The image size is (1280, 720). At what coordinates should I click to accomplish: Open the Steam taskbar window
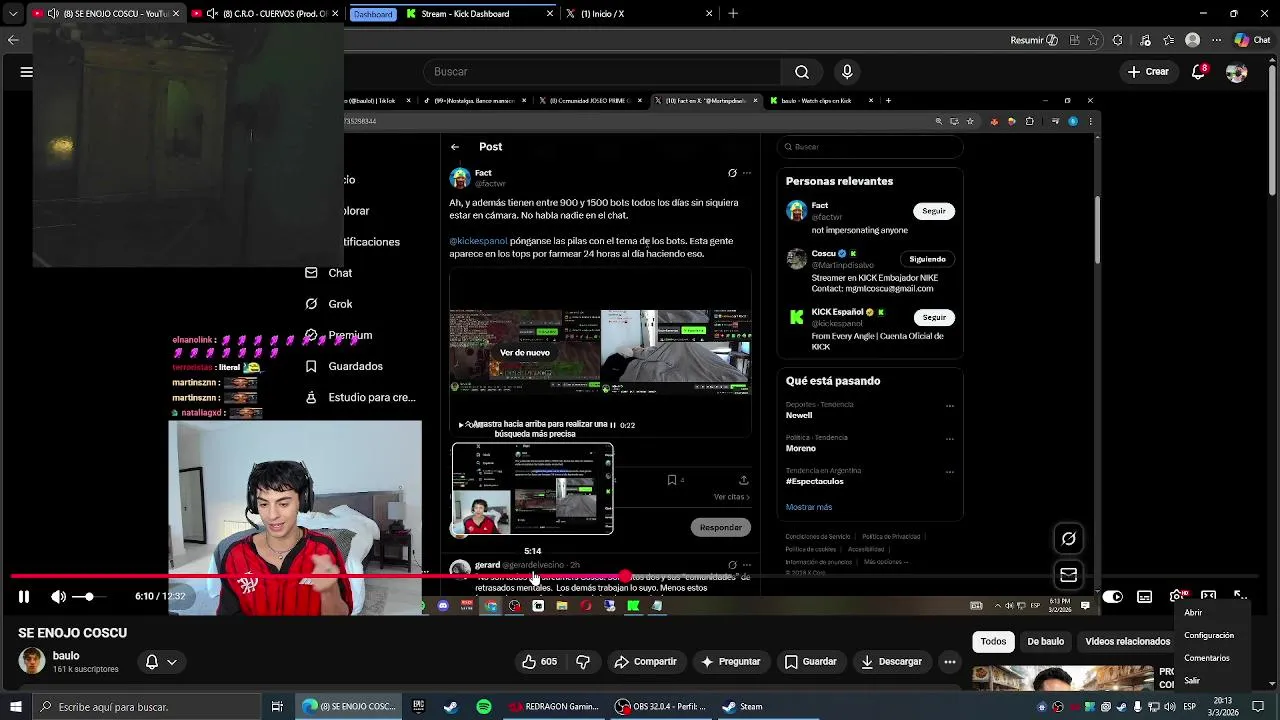pyautogui.click(x=743, y=707)
